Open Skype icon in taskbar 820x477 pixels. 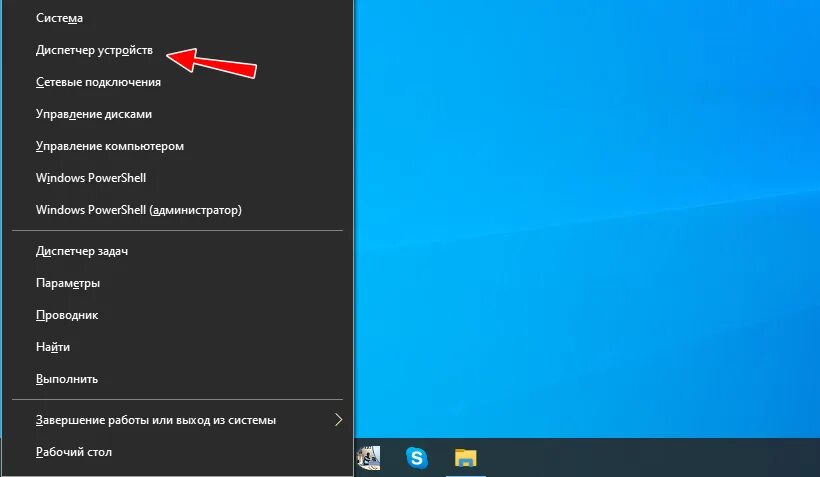(x=417, y=458)
